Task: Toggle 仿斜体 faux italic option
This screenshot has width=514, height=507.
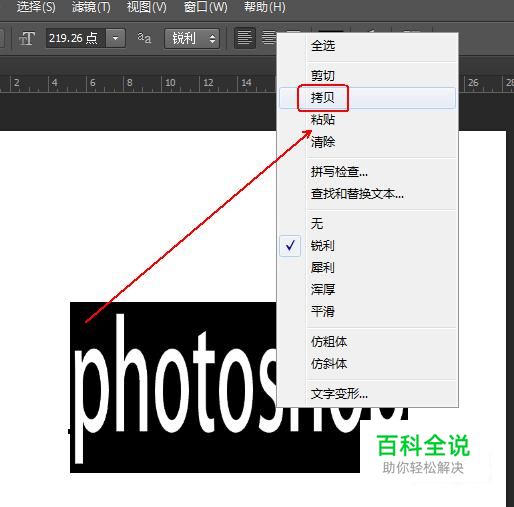Action: coord(367,364)
